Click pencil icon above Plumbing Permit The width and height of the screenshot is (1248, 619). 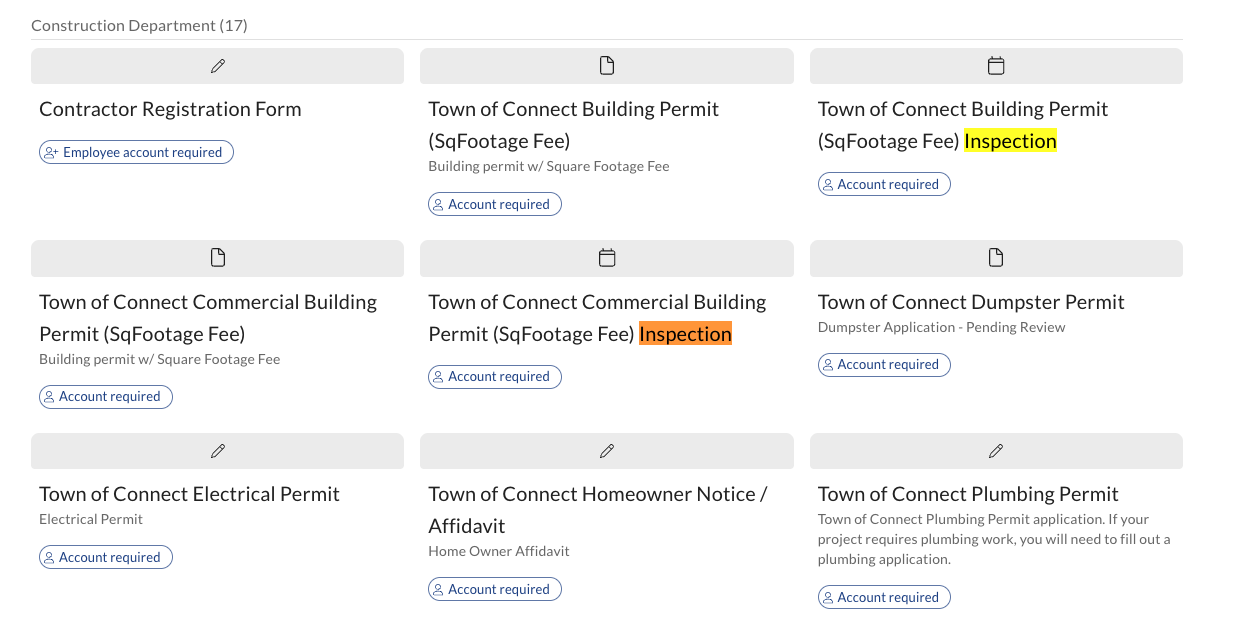996,451
